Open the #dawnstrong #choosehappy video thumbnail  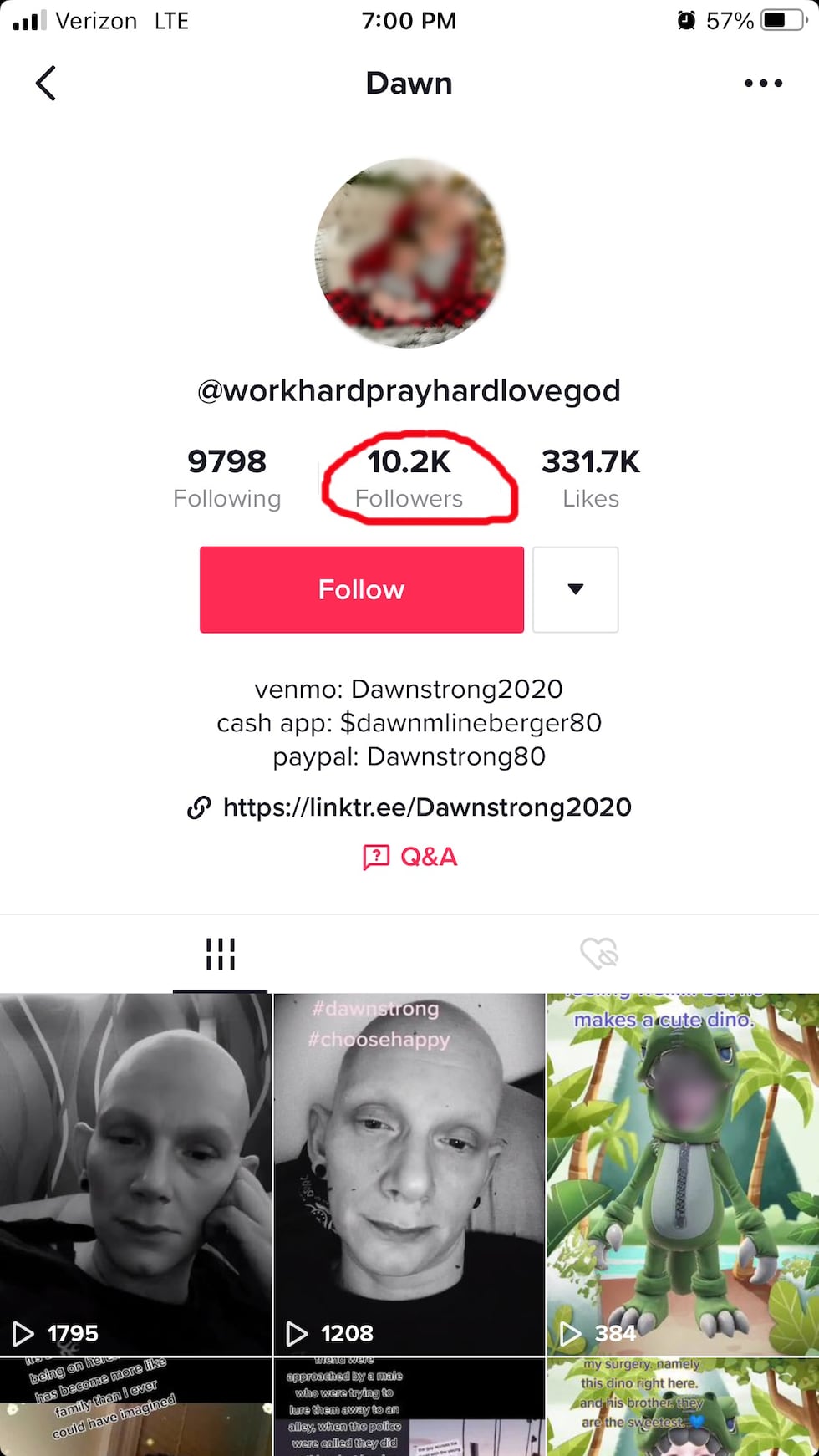pyautogui.click(x=409, y=1170)
